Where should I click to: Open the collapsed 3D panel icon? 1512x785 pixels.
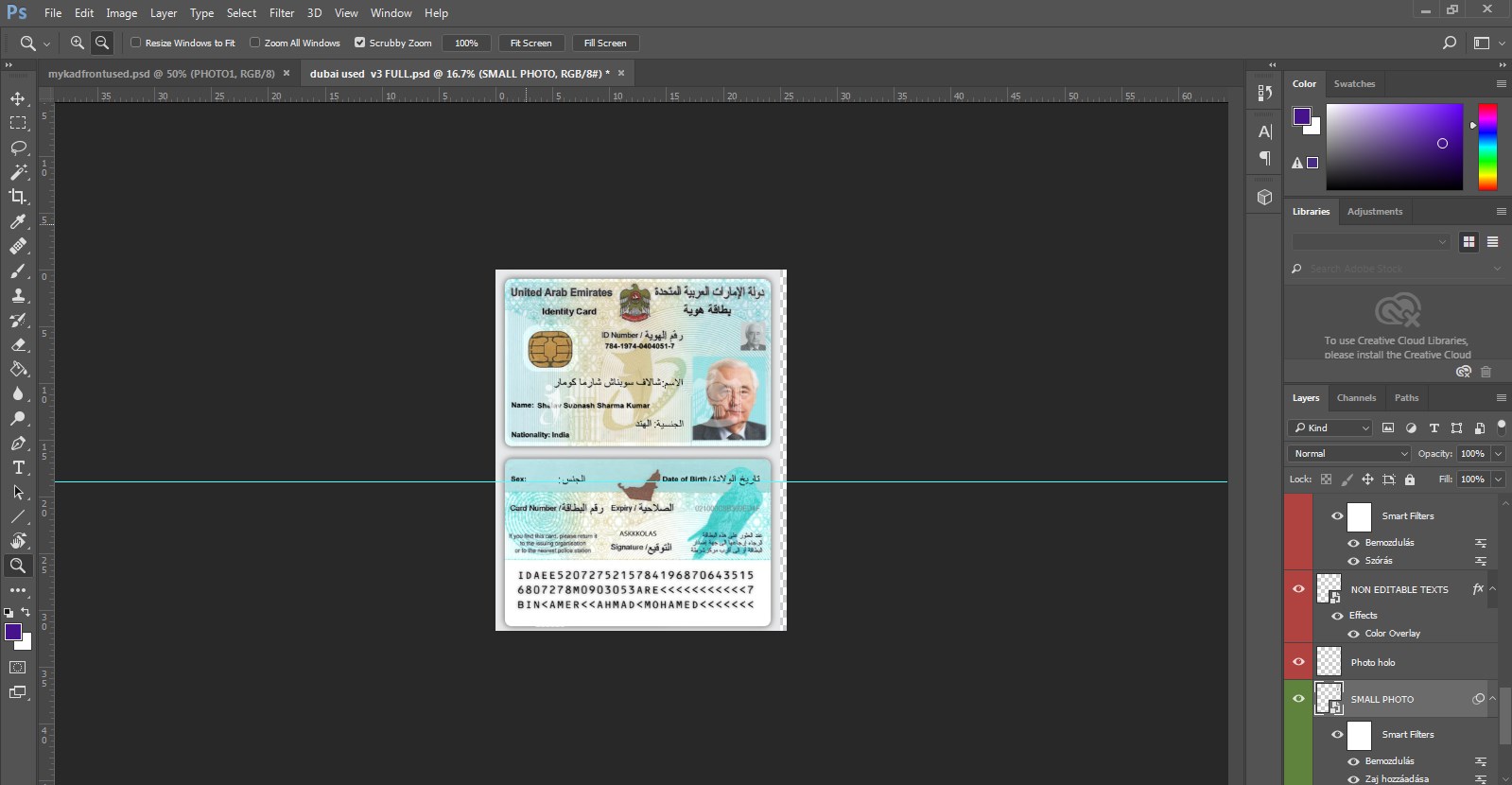1264,197
